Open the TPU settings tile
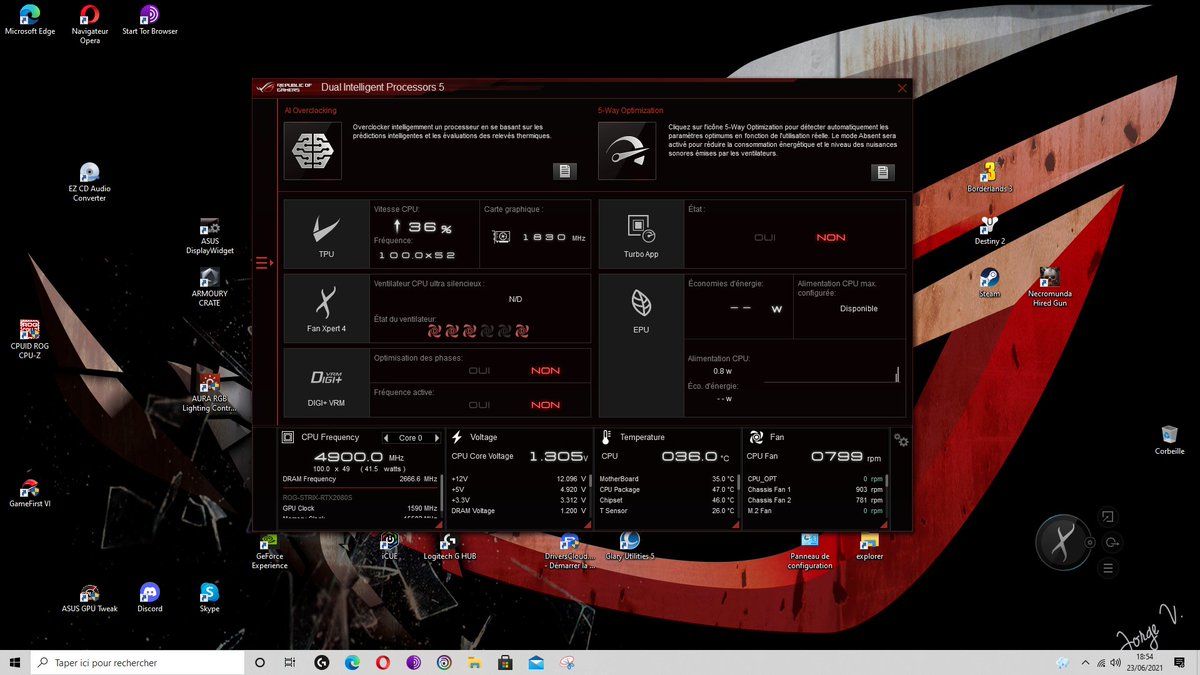Viewport: 1200px width, 675px height. (326, 233)
